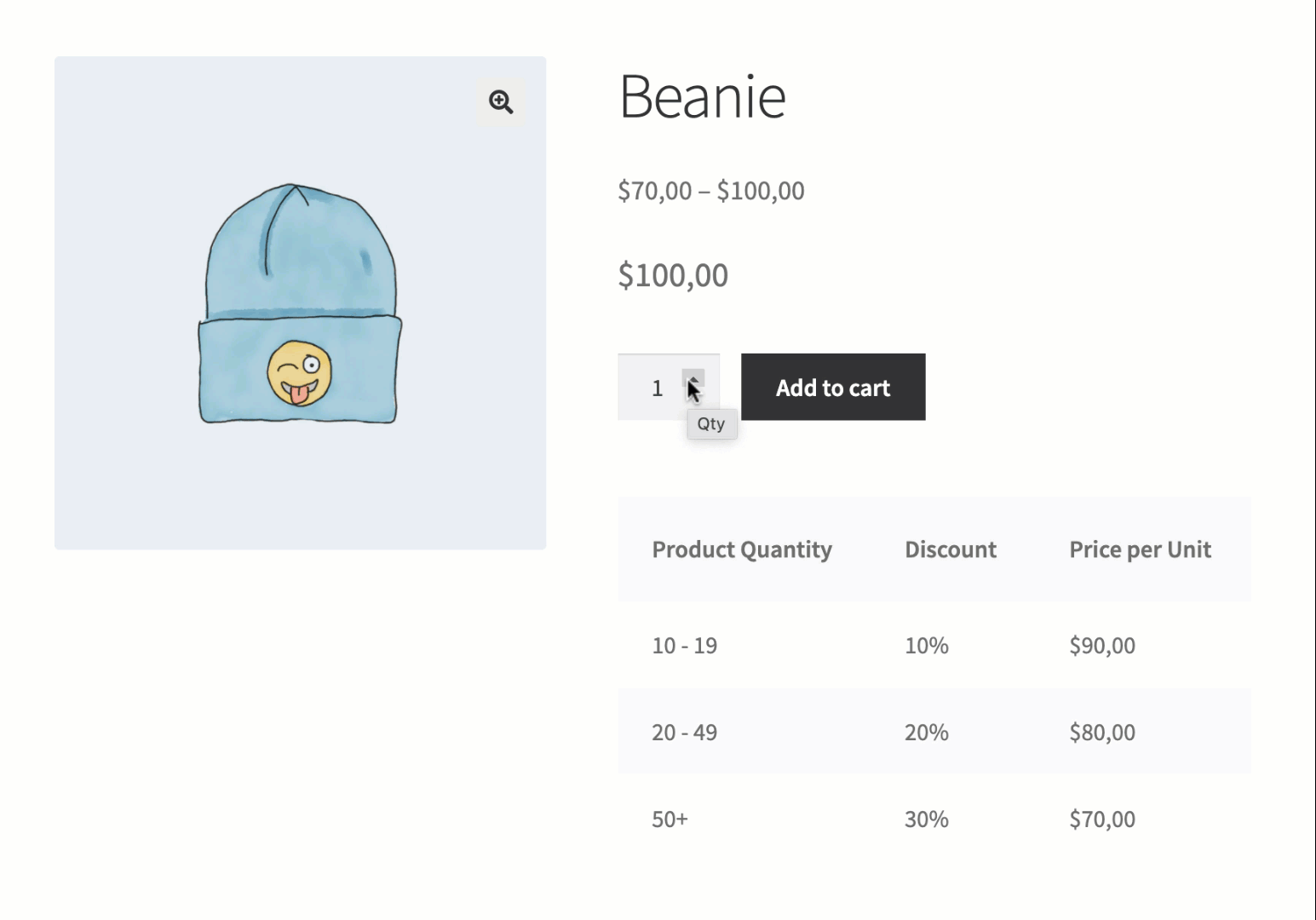Click the $90,00 unit price cell

(x=1101, y=646)
